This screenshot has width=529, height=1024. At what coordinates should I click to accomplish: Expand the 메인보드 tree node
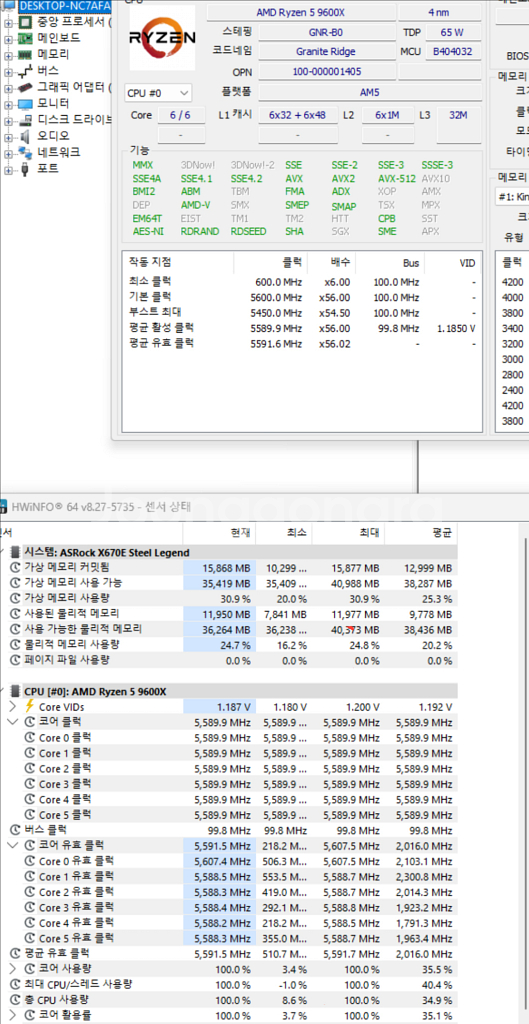coord(8,39)
